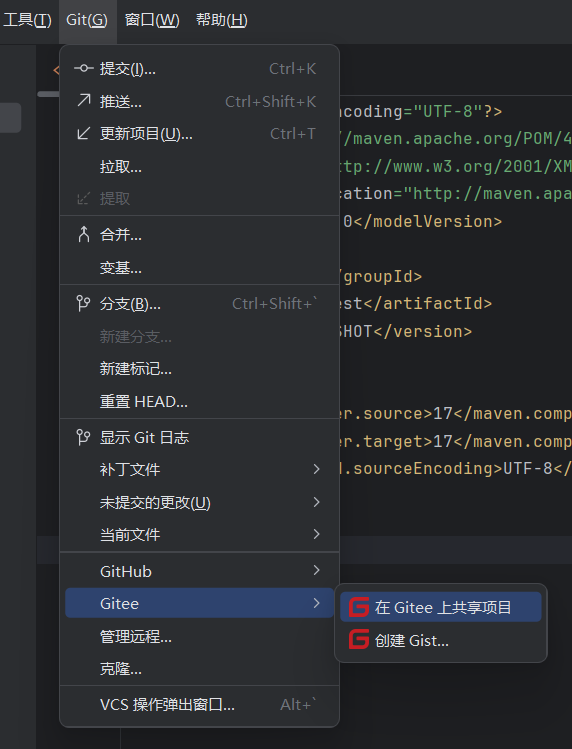Viewport: 572px width, 749px height.
Task: Open the 未提交的更改(U) menu entry
Action: coord(199,503)
